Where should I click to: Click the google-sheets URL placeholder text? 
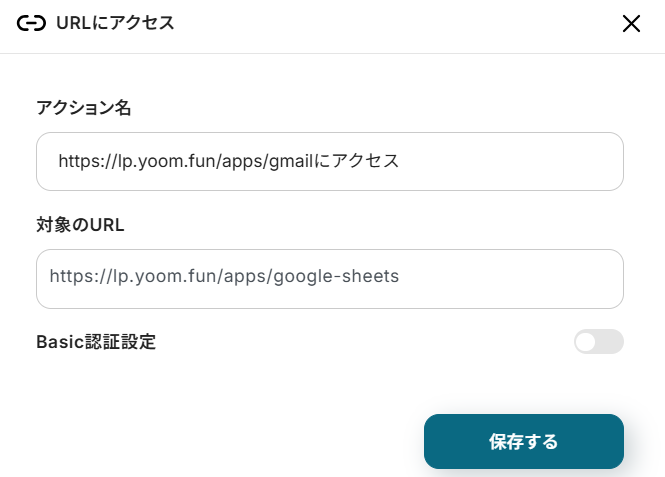224,277
